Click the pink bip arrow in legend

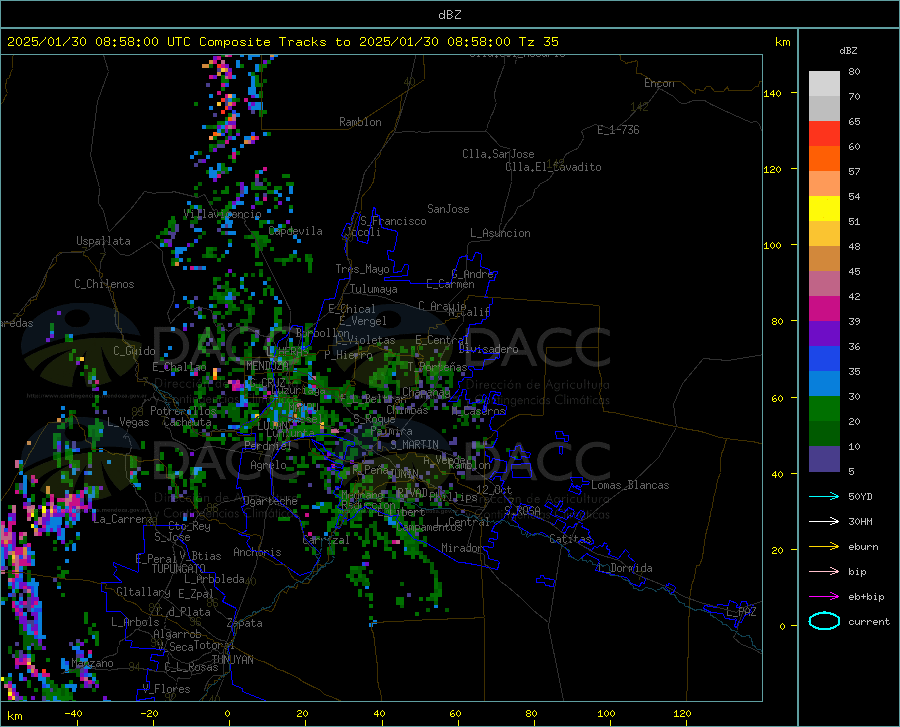pyautogui.click(x=824, y=572)
